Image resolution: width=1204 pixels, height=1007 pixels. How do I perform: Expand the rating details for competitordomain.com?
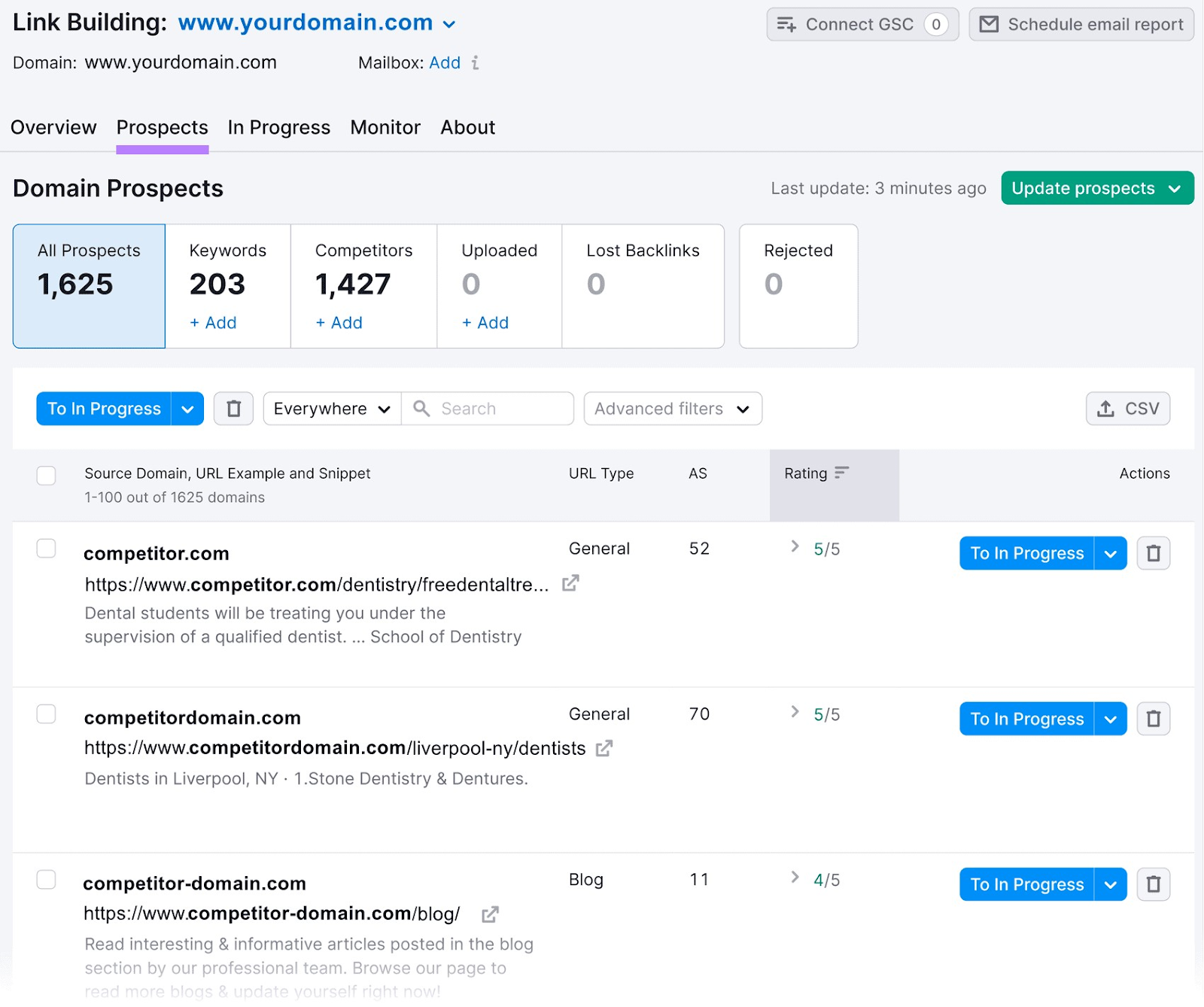point(794,713)
